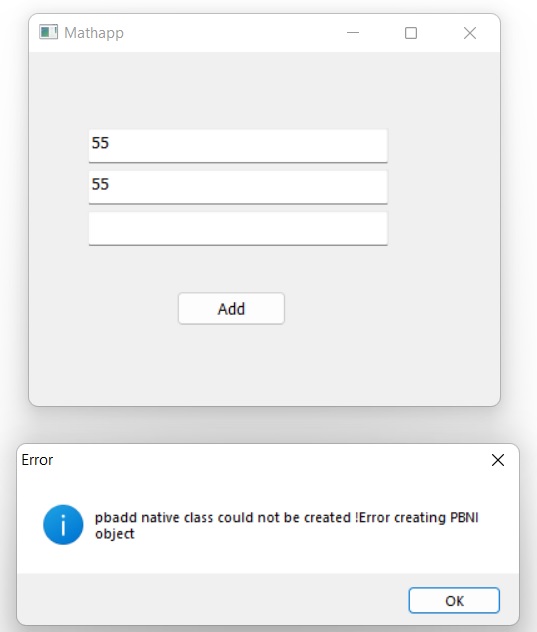537x632 pixels.
Task: Click gray footer area left of OK button
Action: pos(210,600)
